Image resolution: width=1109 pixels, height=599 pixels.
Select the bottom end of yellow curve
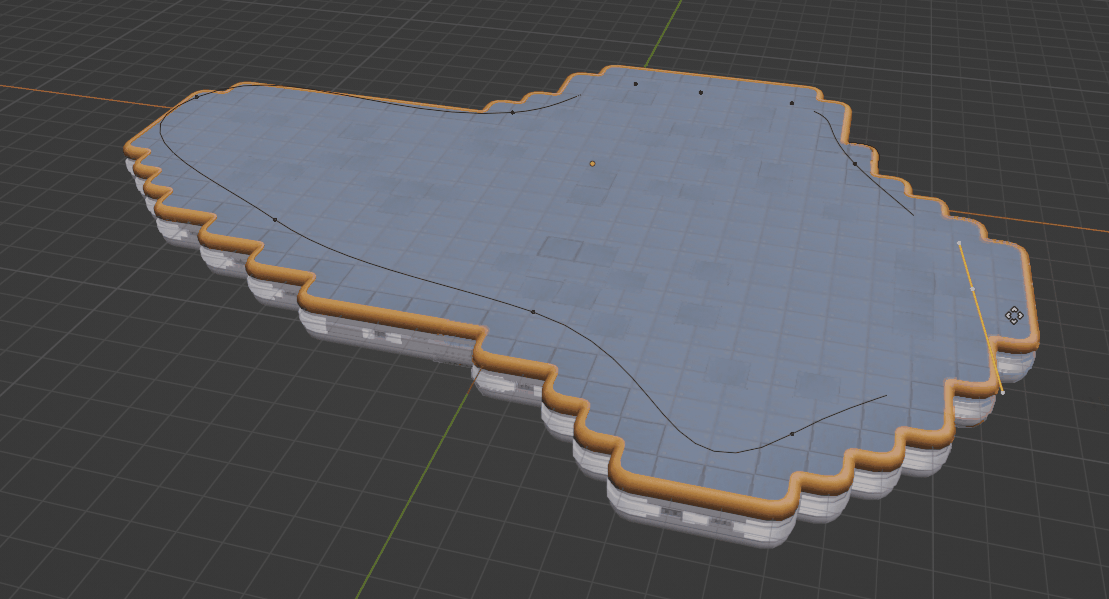pos(1003,392)
